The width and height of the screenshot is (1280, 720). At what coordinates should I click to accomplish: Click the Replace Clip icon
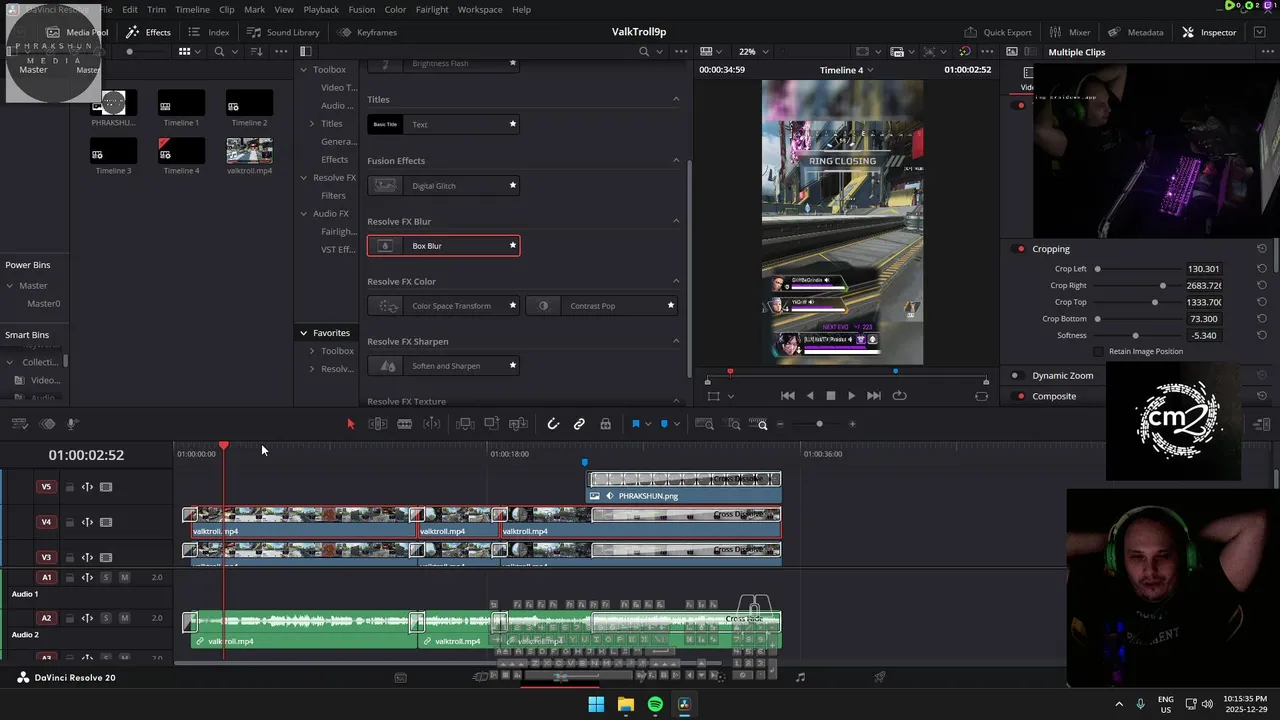pyautogui.click(x=518, y=424)
